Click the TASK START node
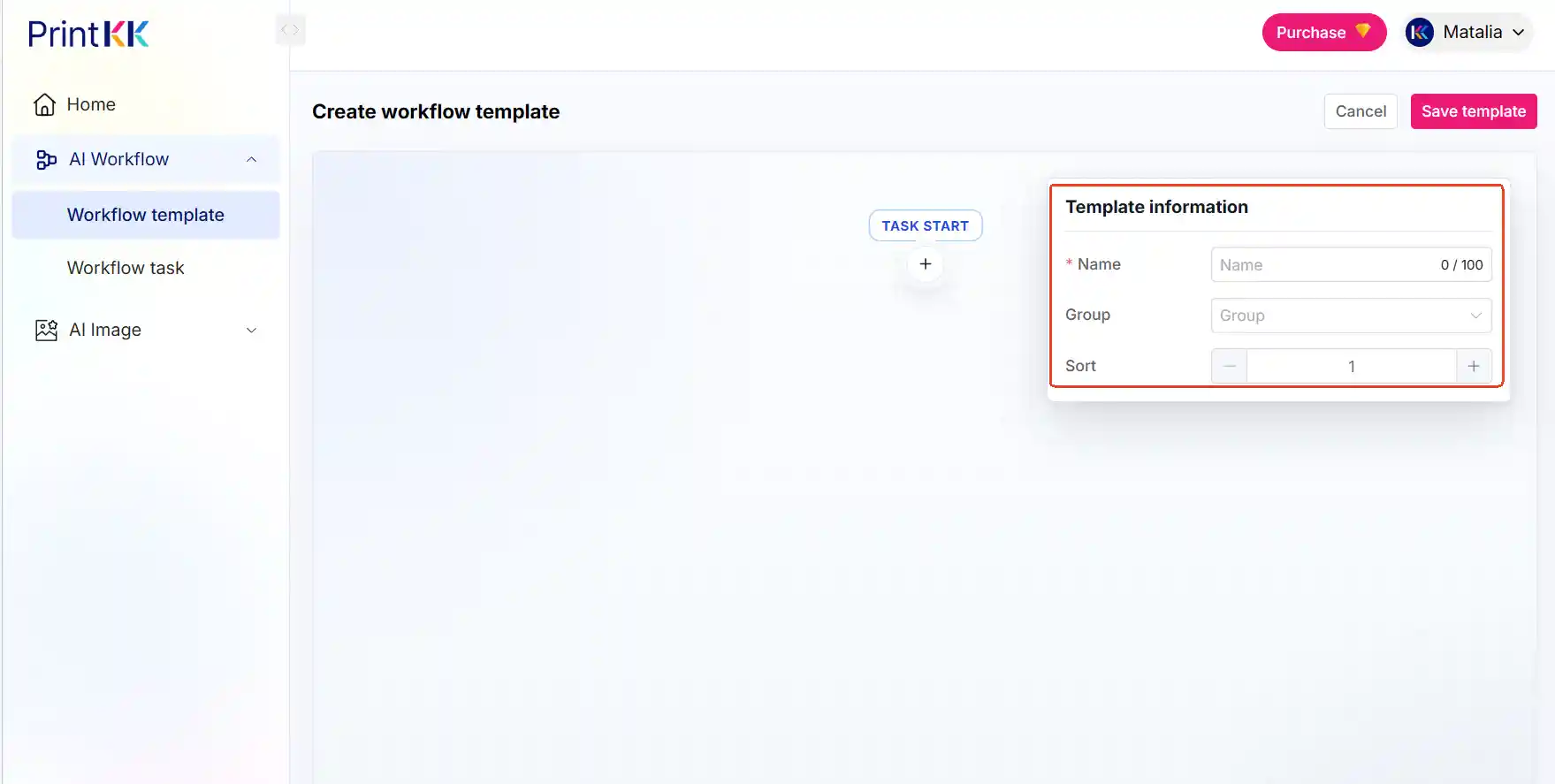The image size is (1555, 784). pos(926,225)
